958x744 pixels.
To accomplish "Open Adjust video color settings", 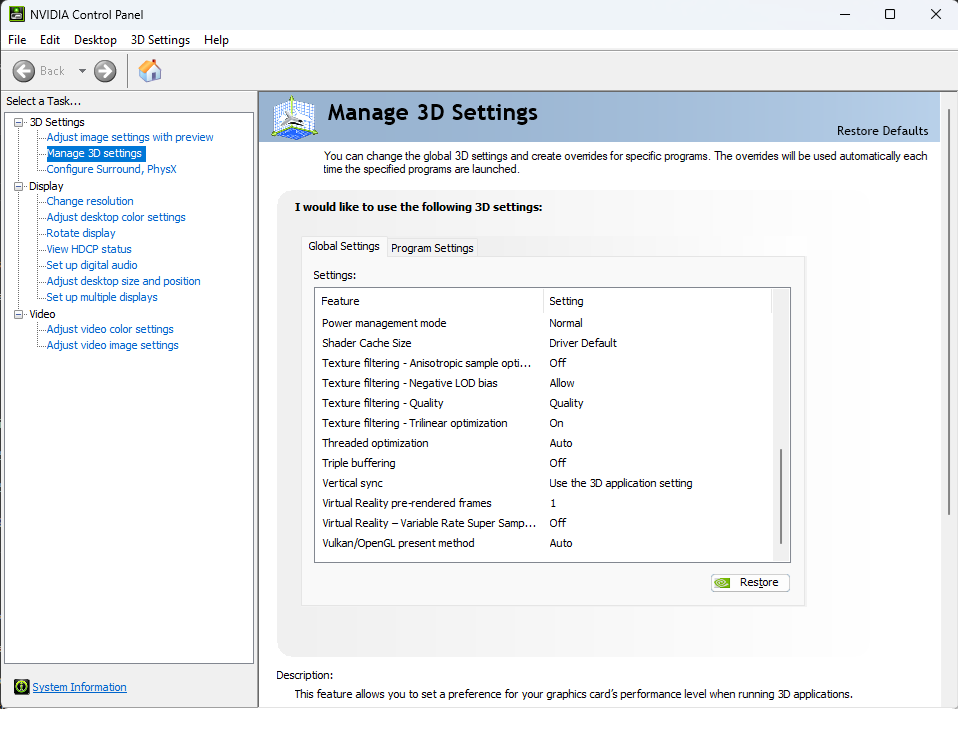I will coord(110,329).
